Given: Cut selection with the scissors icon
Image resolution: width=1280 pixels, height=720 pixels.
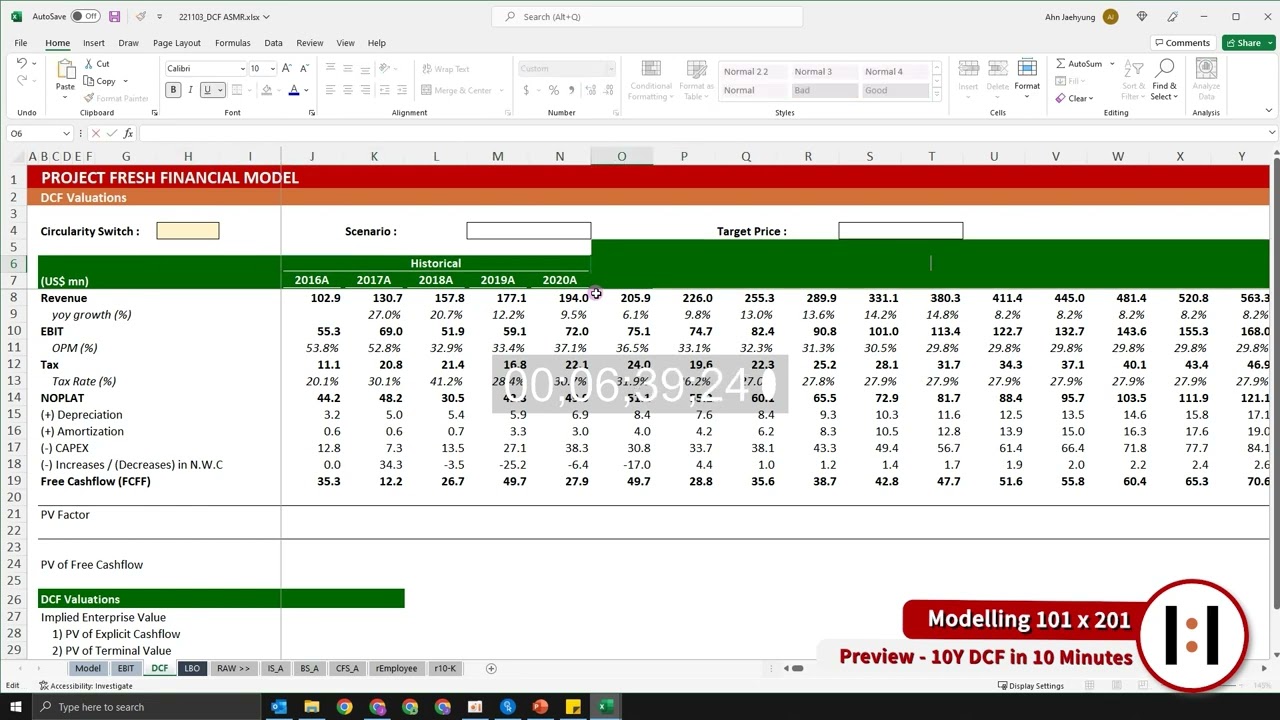Looking at the screenshot, I should pos(90,64).
